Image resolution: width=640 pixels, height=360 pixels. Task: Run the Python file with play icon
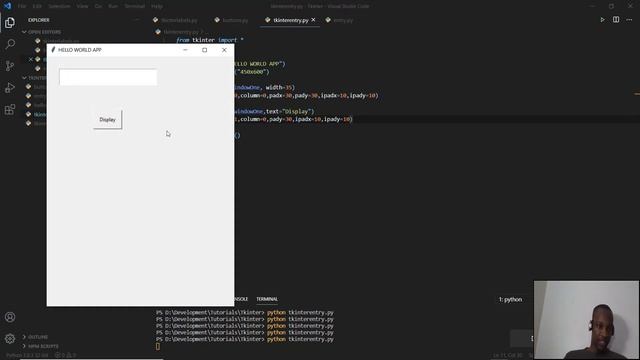pyautogui.click(x=602, y=20)
